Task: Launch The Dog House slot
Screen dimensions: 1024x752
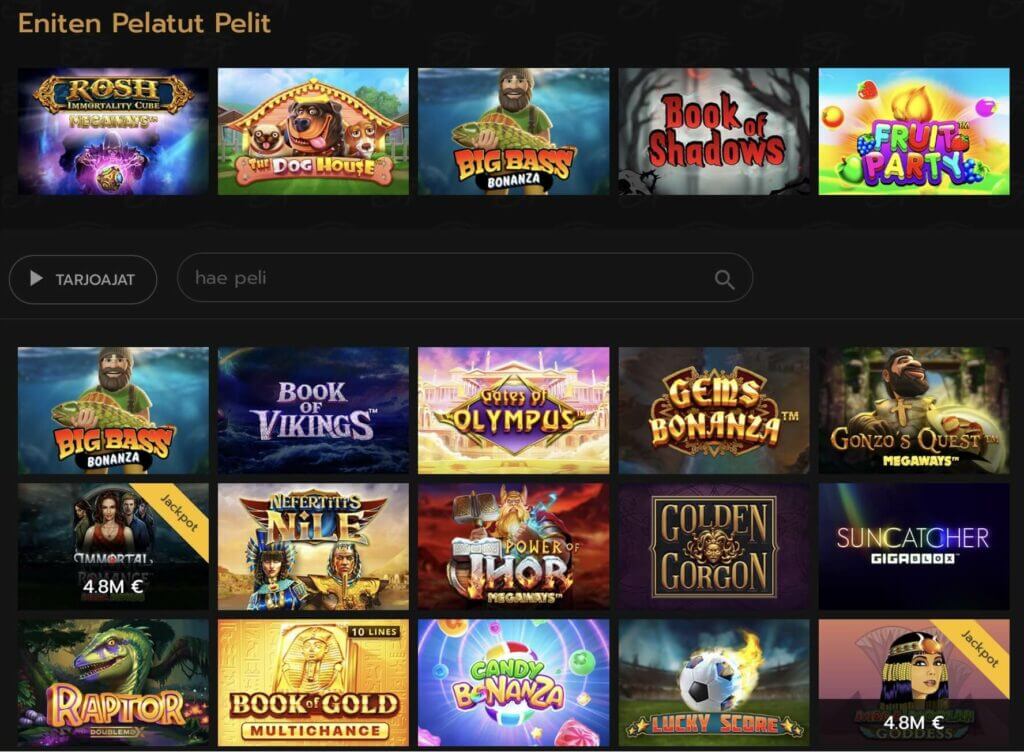Action: pos(313,131)
